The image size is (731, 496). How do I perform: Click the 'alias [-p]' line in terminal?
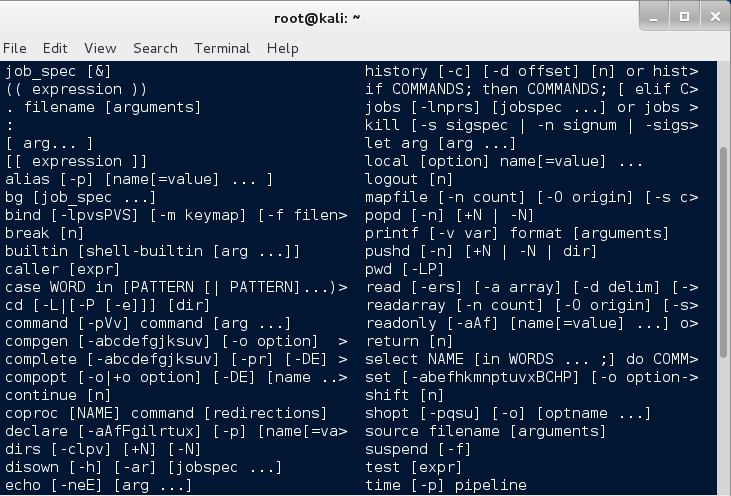[x=139, y=179]
